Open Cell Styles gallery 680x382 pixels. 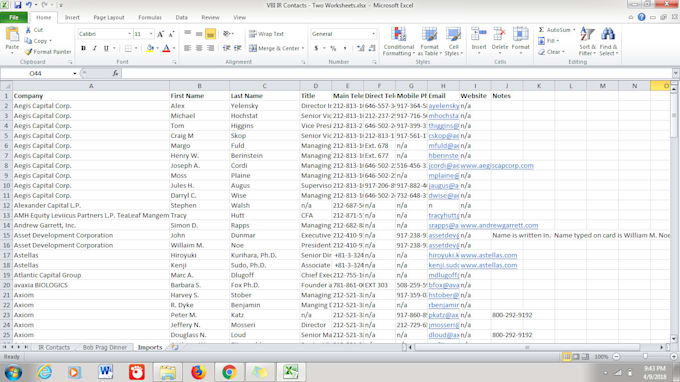(454, 41)
